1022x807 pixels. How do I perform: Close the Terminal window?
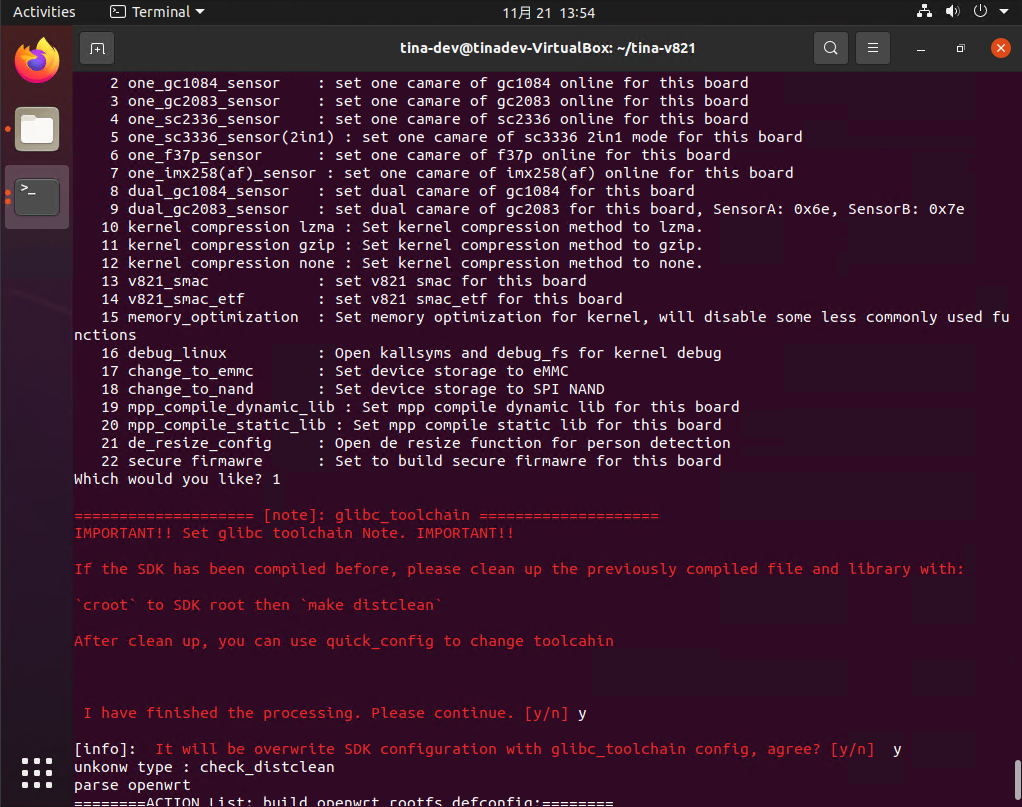pos(1000,47)
